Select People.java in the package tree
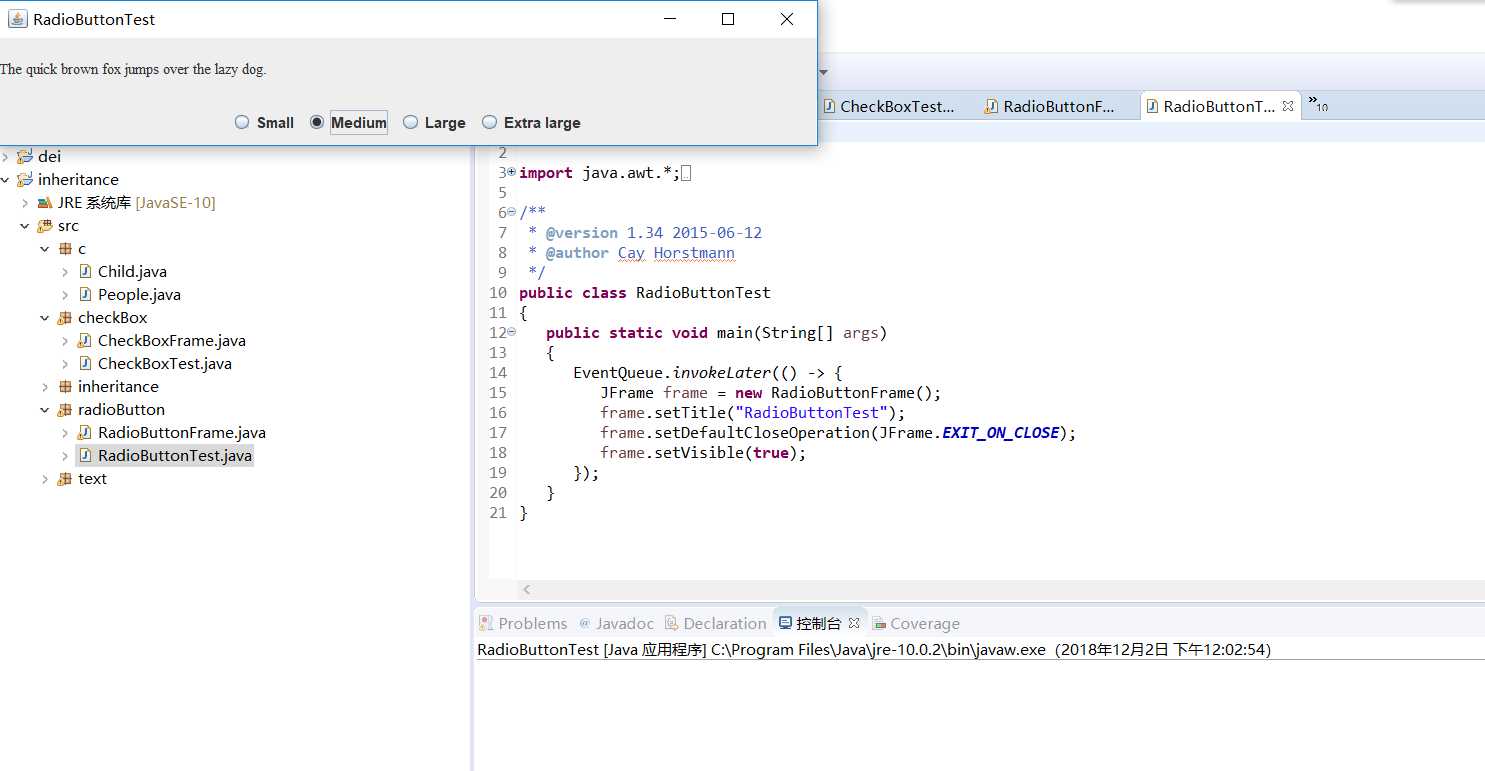 point(139,294)
